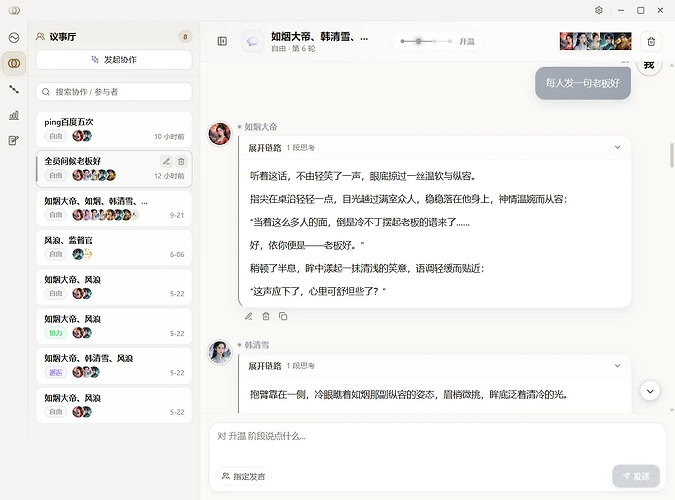Click 展开链路 label in 如烟大帝 message

pos(265,148)
